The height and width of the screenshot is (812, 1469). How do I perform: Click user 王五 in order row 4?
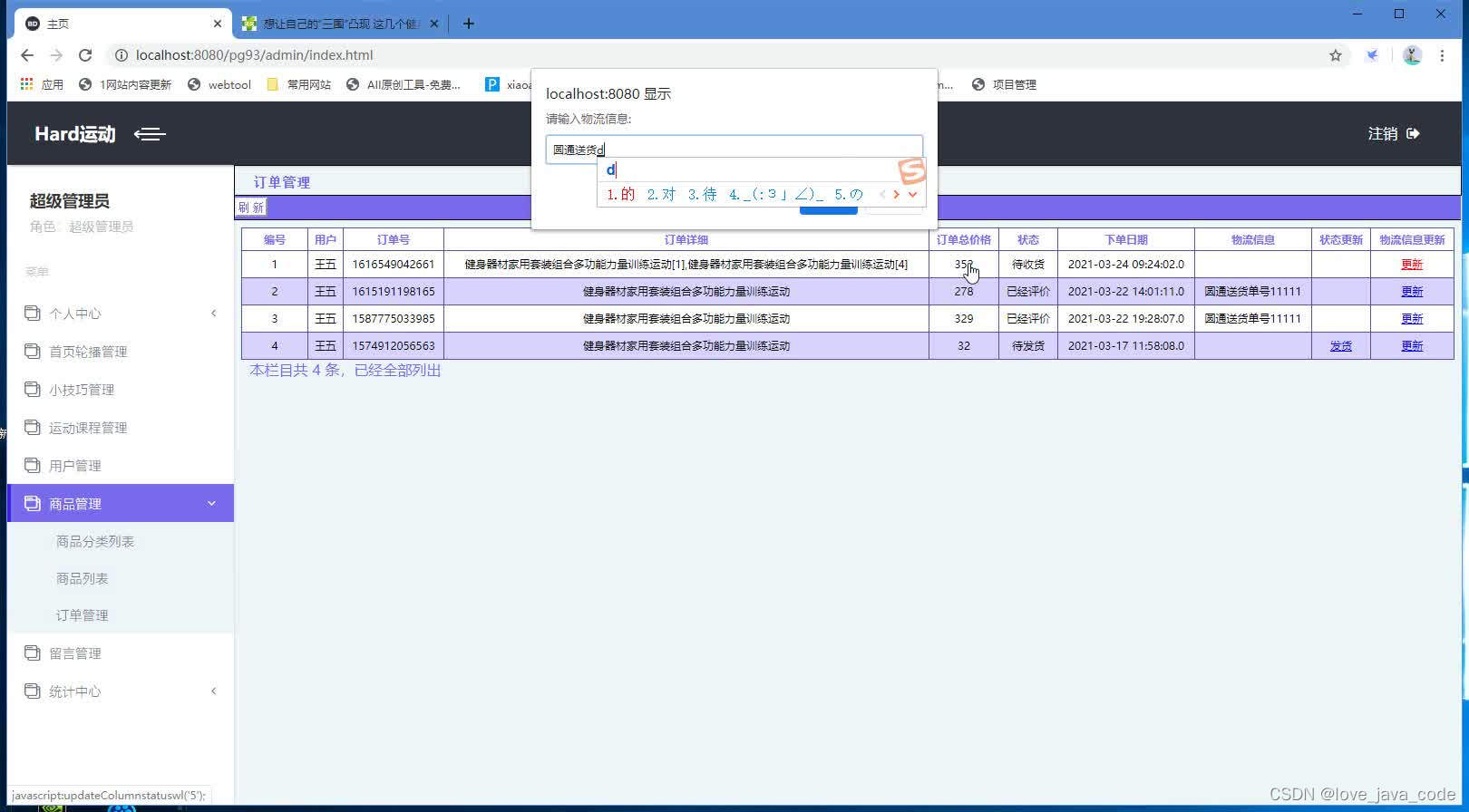pos(326,346)
